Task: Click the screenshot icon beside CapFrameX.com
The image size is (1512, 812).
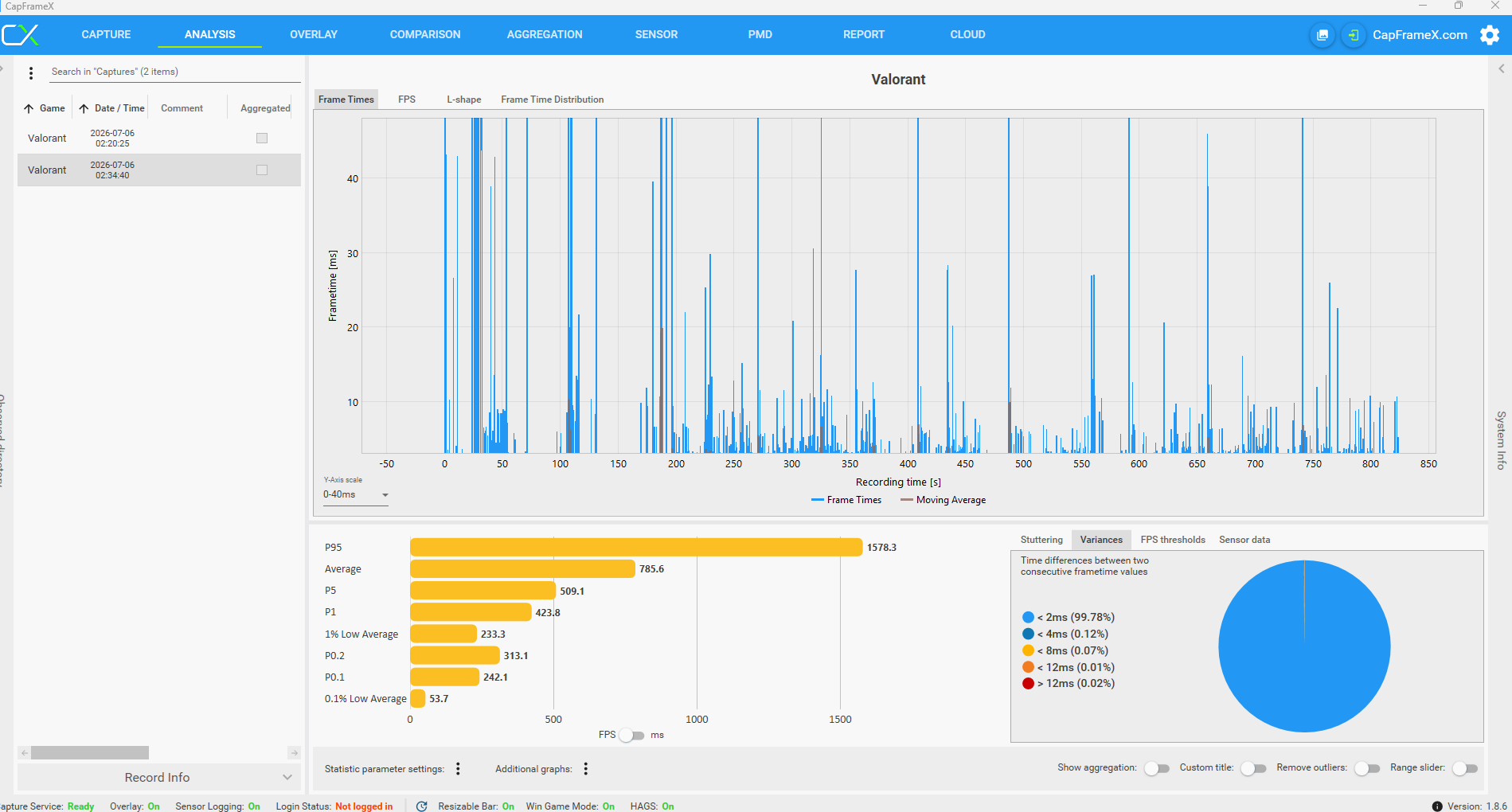Action: tap(1323, 35)
